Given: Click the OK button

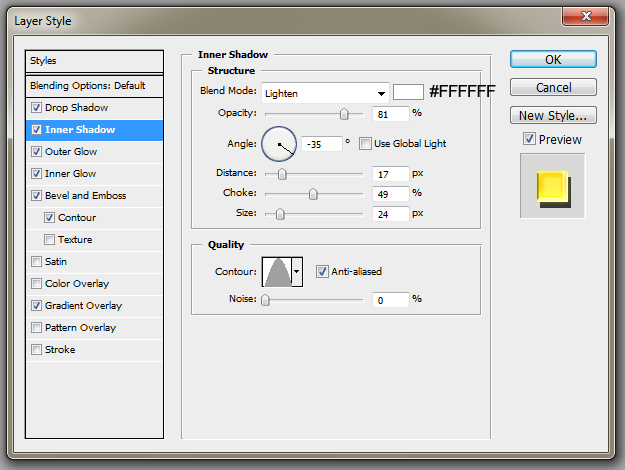Looking at the screenshot, I should click(x=553, y=59).
